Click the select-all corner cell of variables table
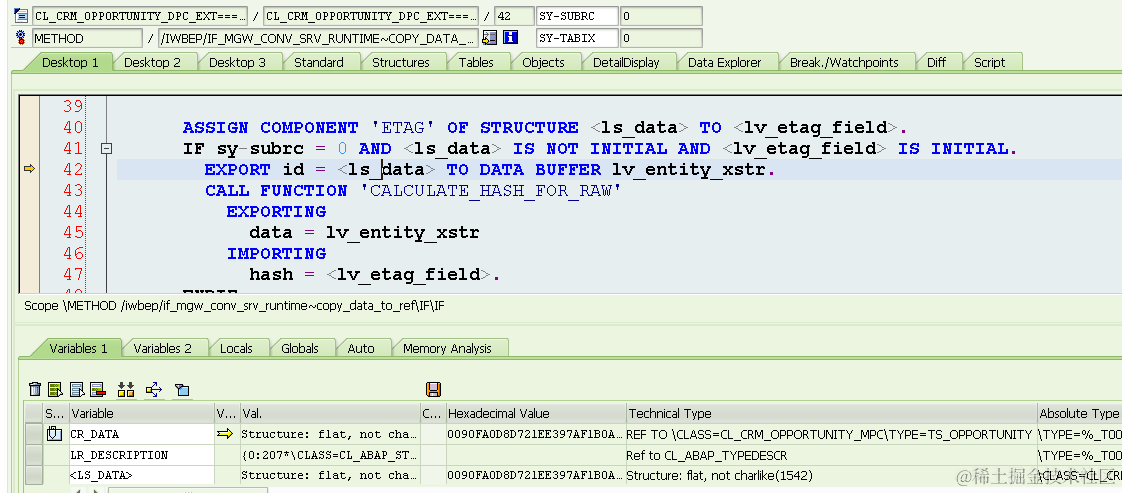 pos(34,413)
